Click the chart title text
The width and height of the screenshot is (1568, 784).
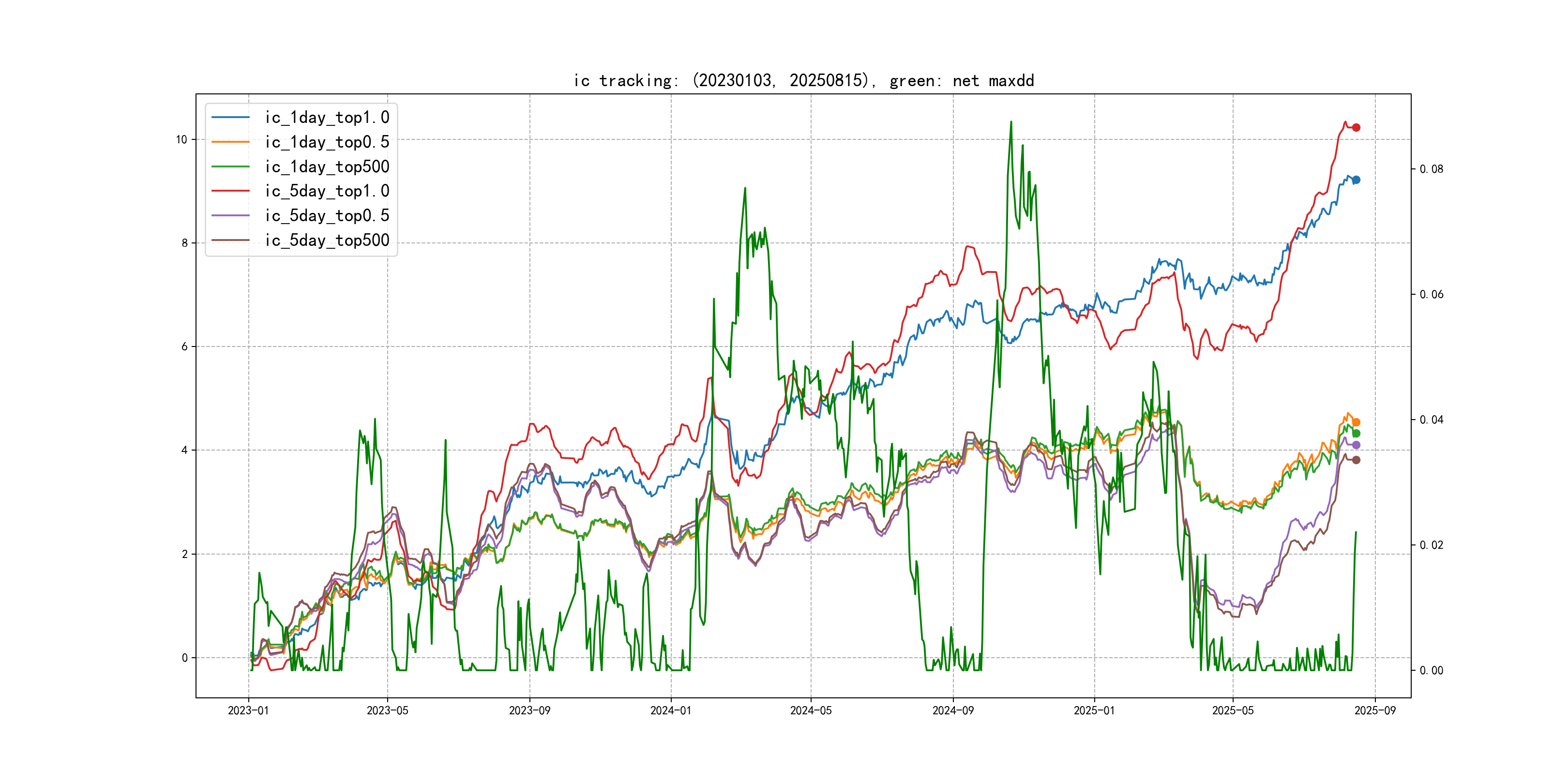click(803, 80)
